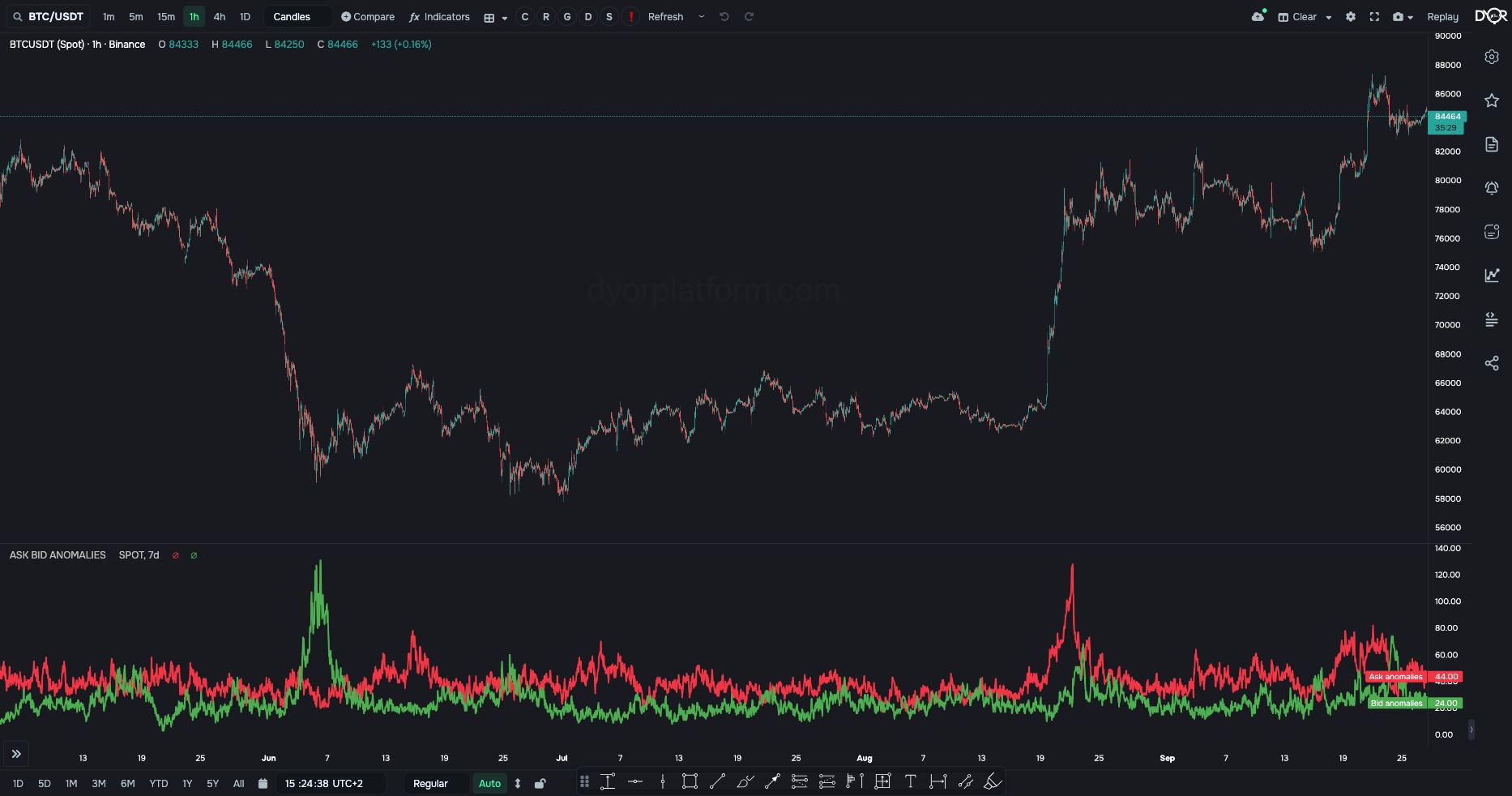Select the 5D range
Screen dimensions: 1512x796
click(x=45, y=784)
